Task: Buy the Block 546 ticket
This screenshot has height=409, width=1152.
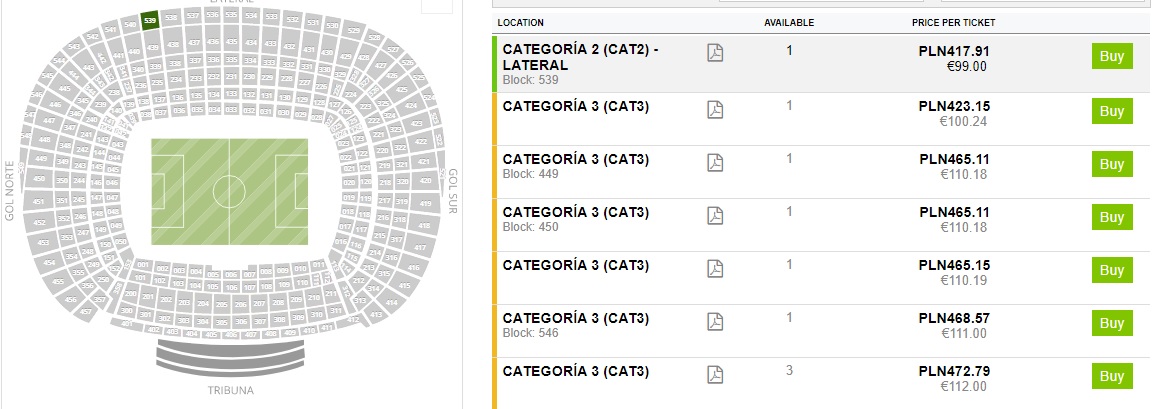Action: click(1112, 323)
